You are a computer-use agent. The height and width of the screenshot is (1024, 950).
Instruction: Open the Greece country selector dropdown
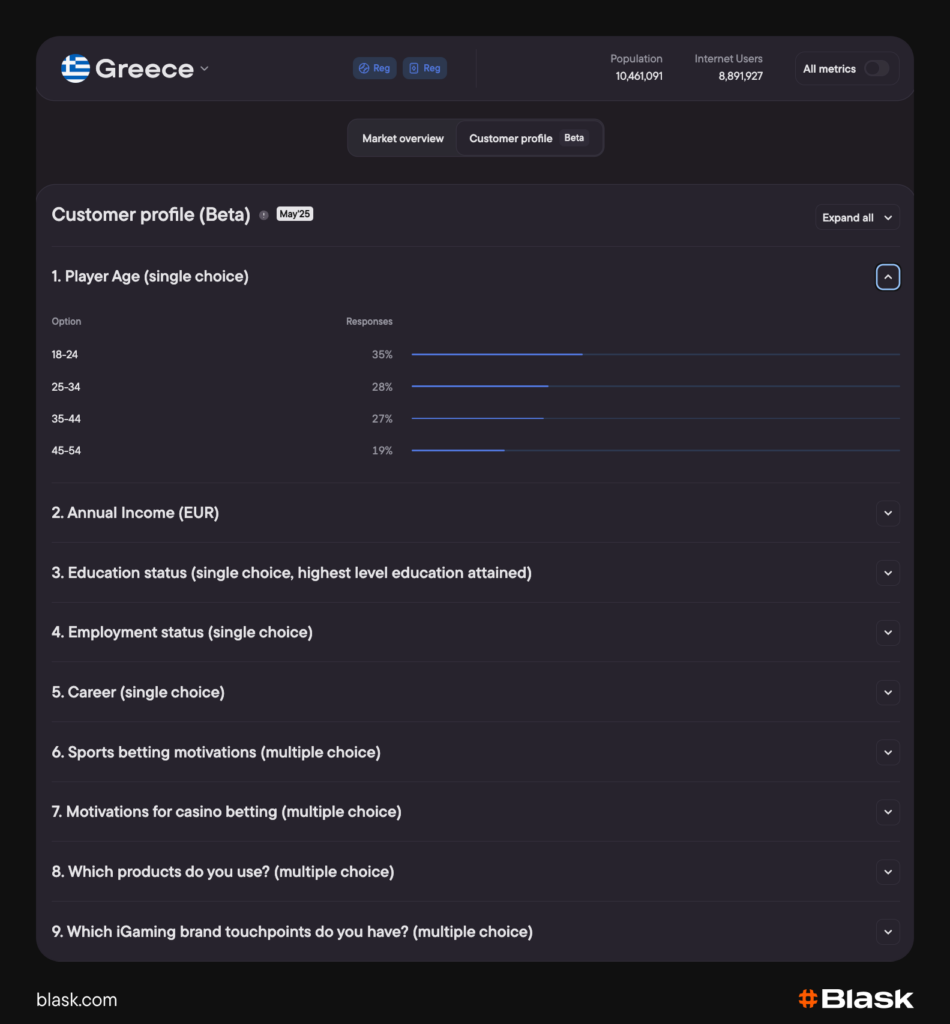(204, 69)
